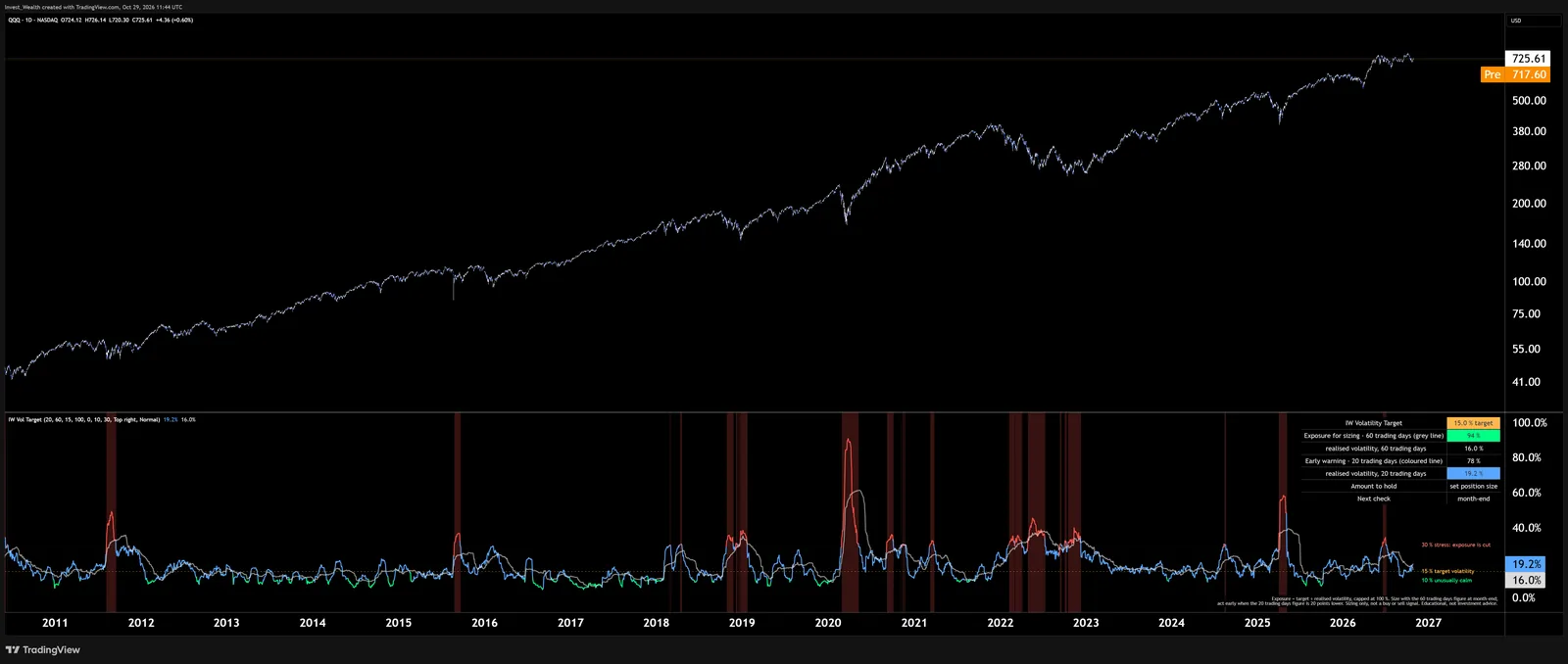The image size is (1568, 664).
Task: Click the '30 % stress: exposure is cut' label
Action: (x=1455, y=545)
